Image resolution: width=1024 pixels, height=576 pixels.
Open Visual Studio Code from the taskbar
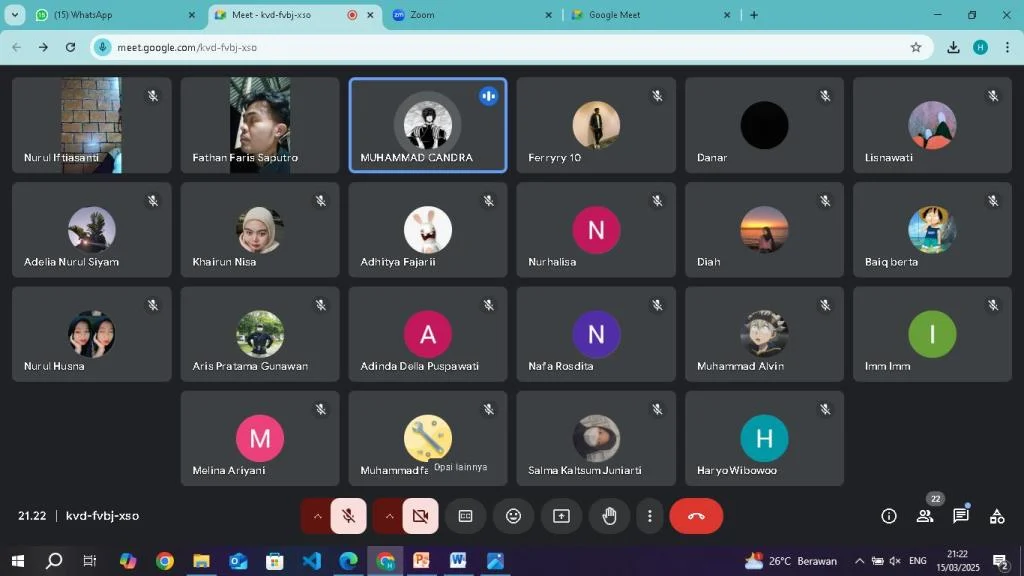pyautogui.click(x=311, y=561)
